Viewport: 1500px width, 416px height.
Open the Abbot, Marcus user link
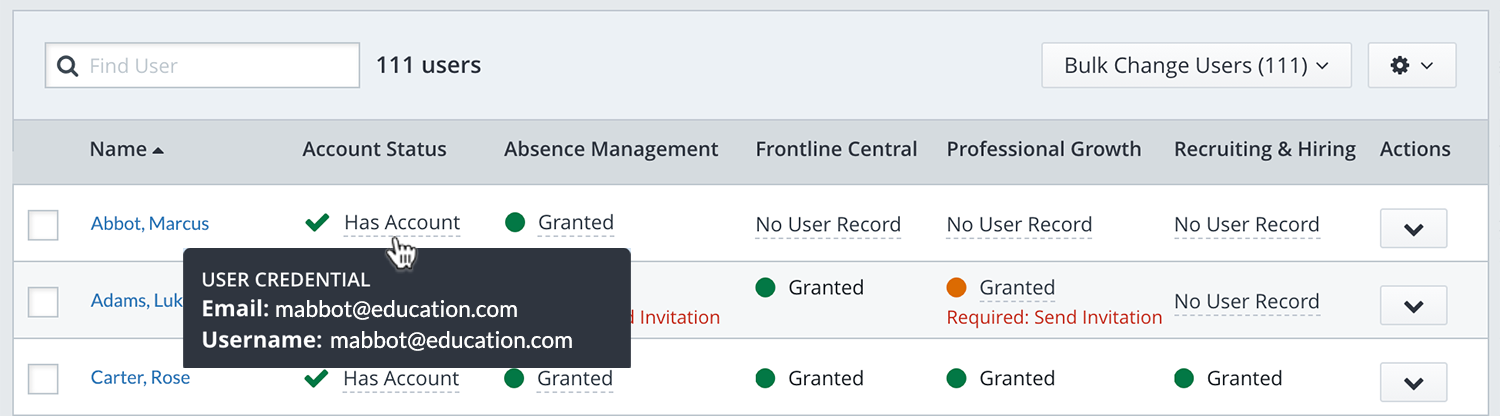point(150,224)
